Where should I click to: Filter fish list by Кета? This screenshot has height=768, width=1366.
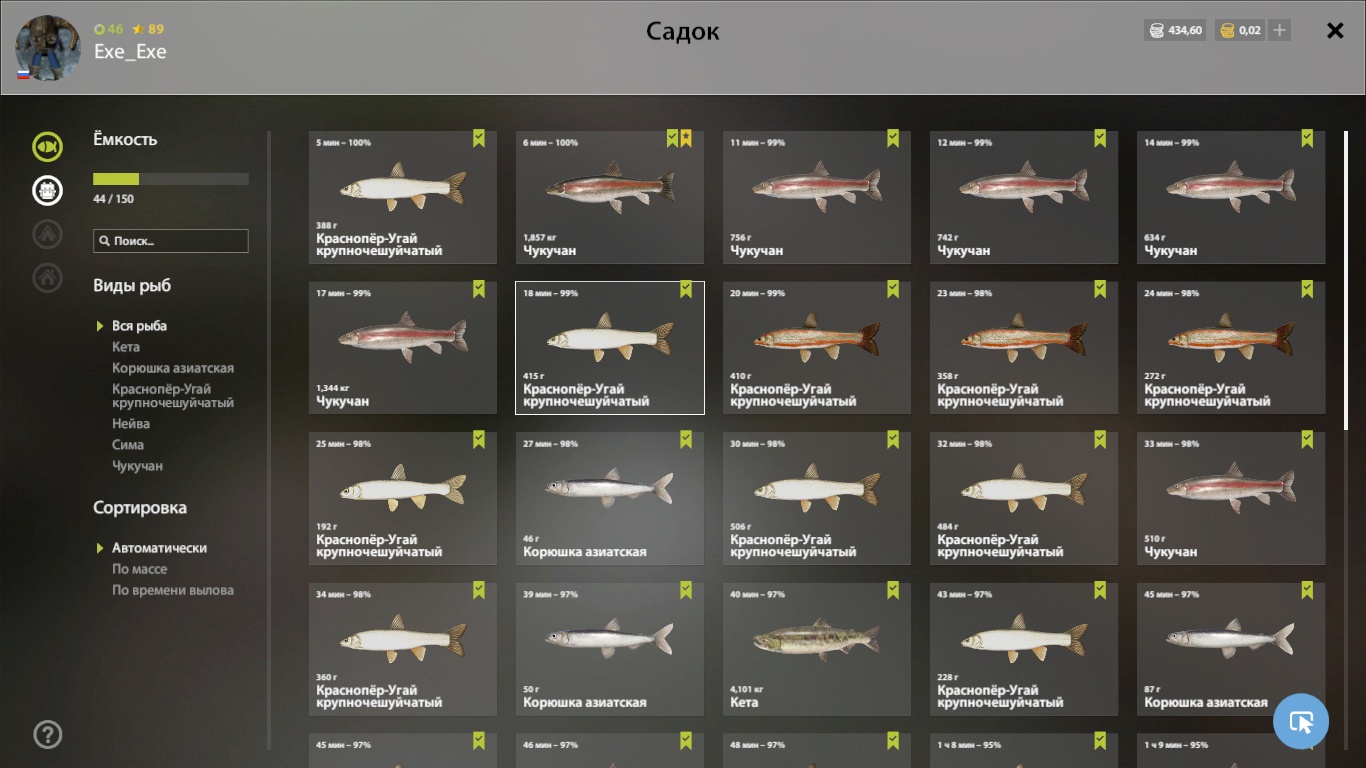point(126,347)
